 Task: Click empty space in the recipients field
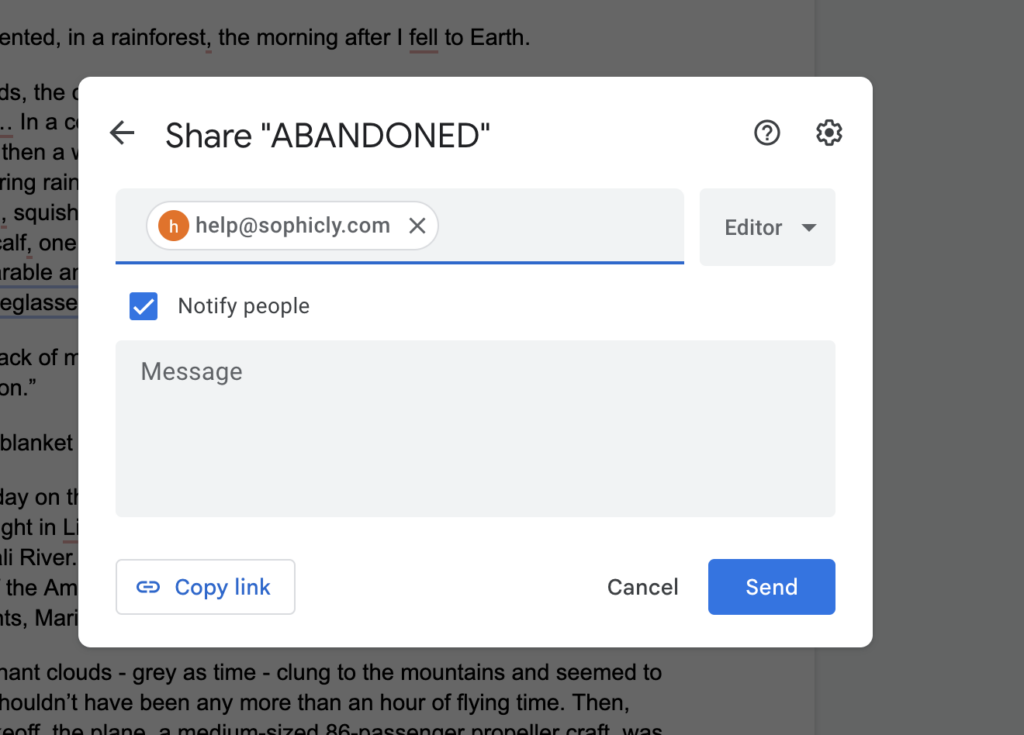pyautogui.click(x=560, y=226)
